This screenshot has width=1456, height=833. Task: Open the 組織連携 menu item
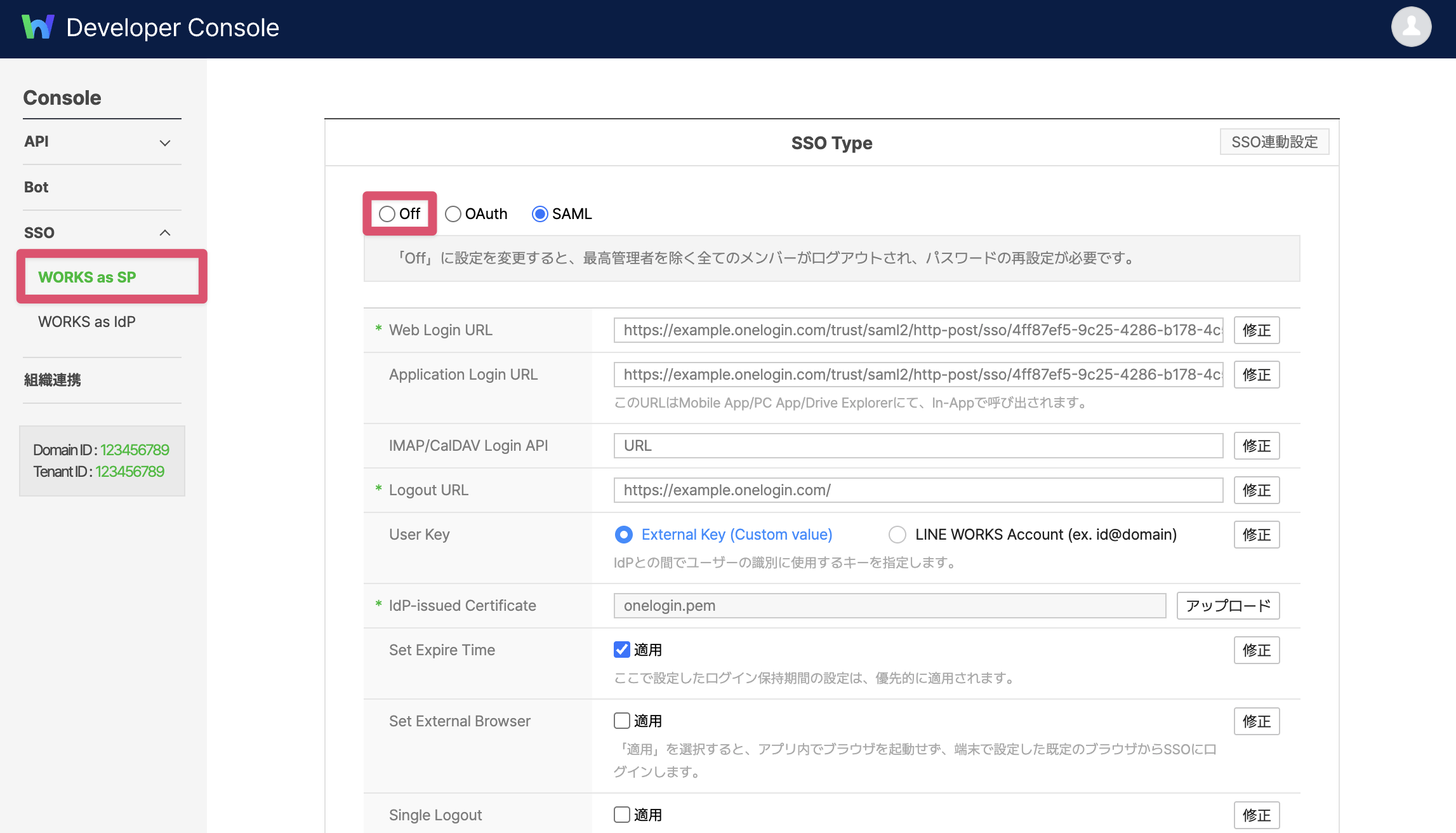click(x=53, y=380)
